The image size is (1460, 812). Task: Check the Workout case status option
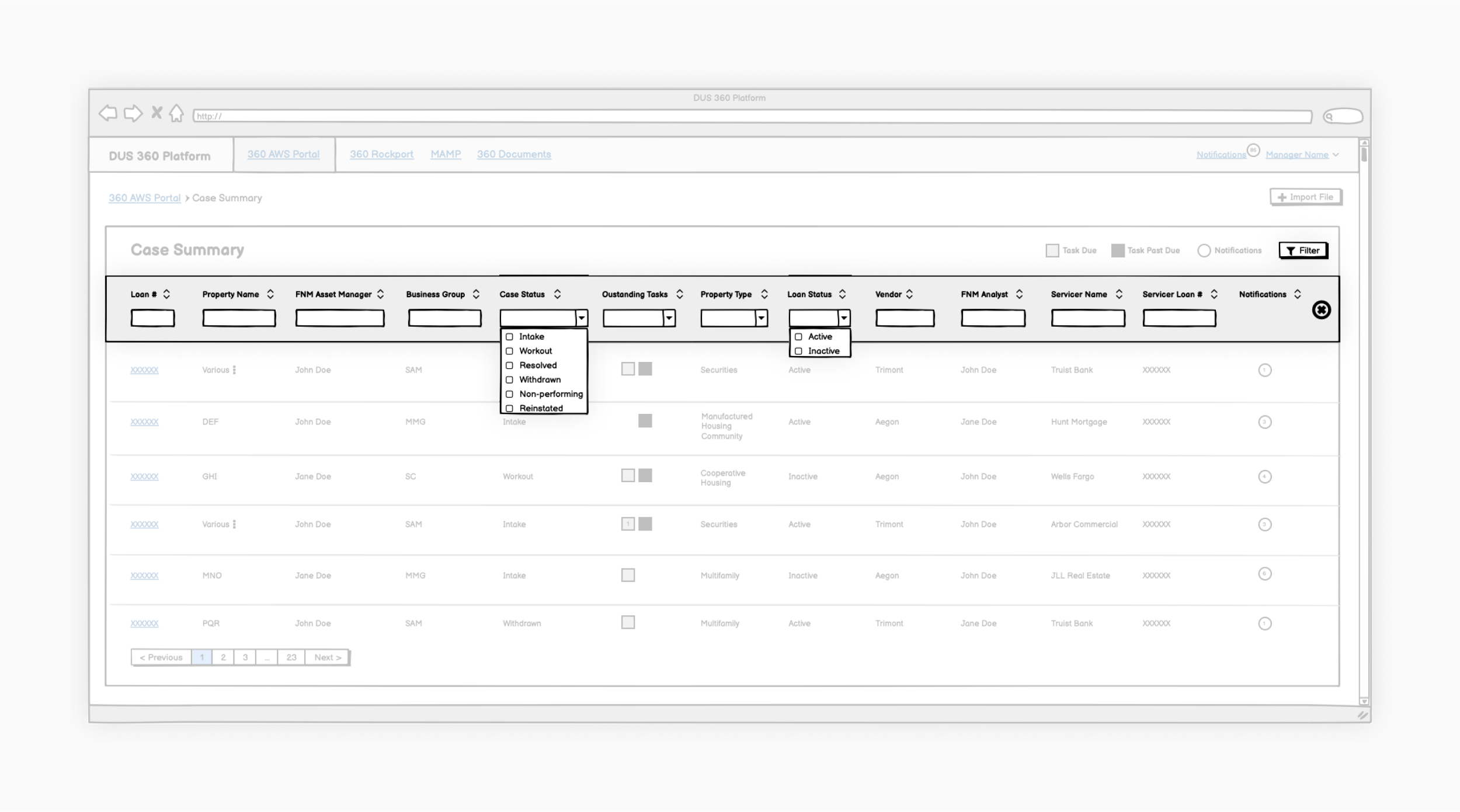pyautogui.click(x=509, y=351)
